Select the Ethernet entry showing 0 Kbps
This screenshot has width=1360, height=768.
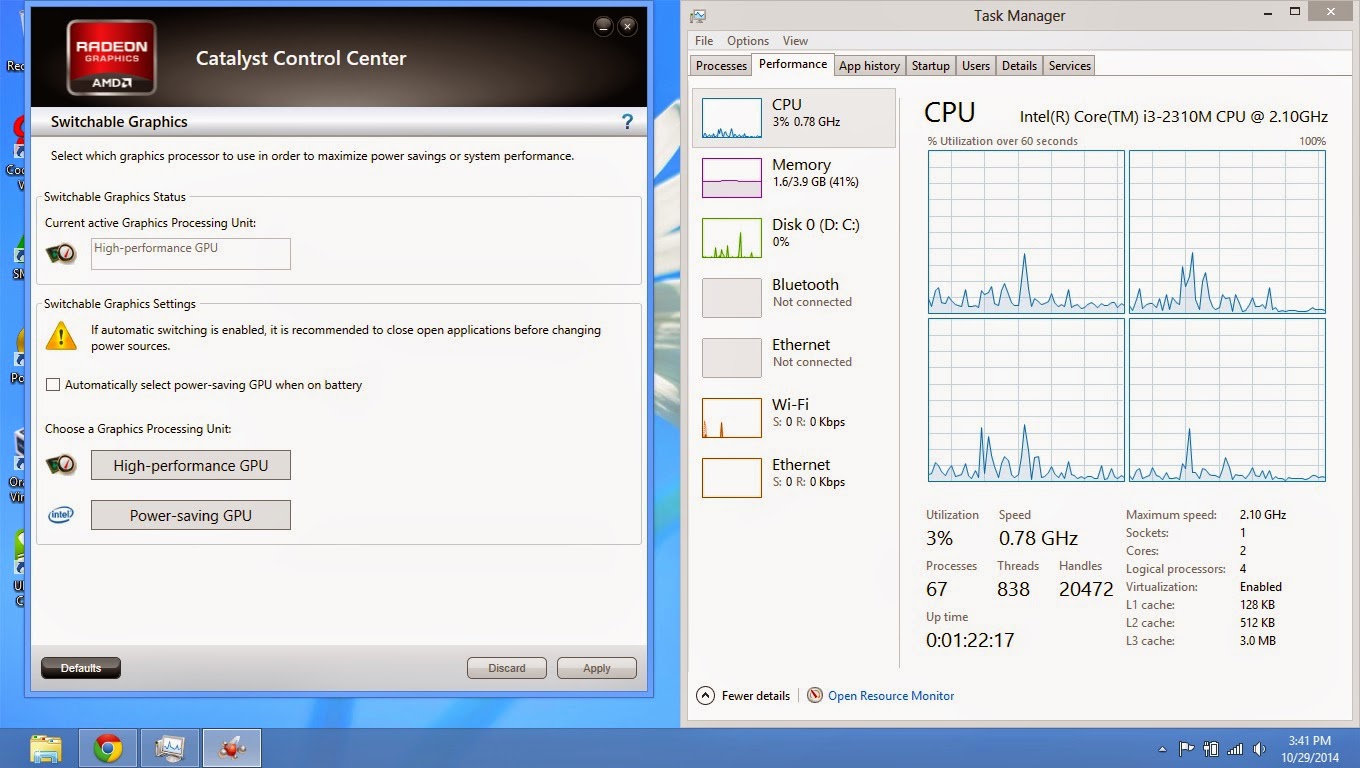tap(794, 477)
